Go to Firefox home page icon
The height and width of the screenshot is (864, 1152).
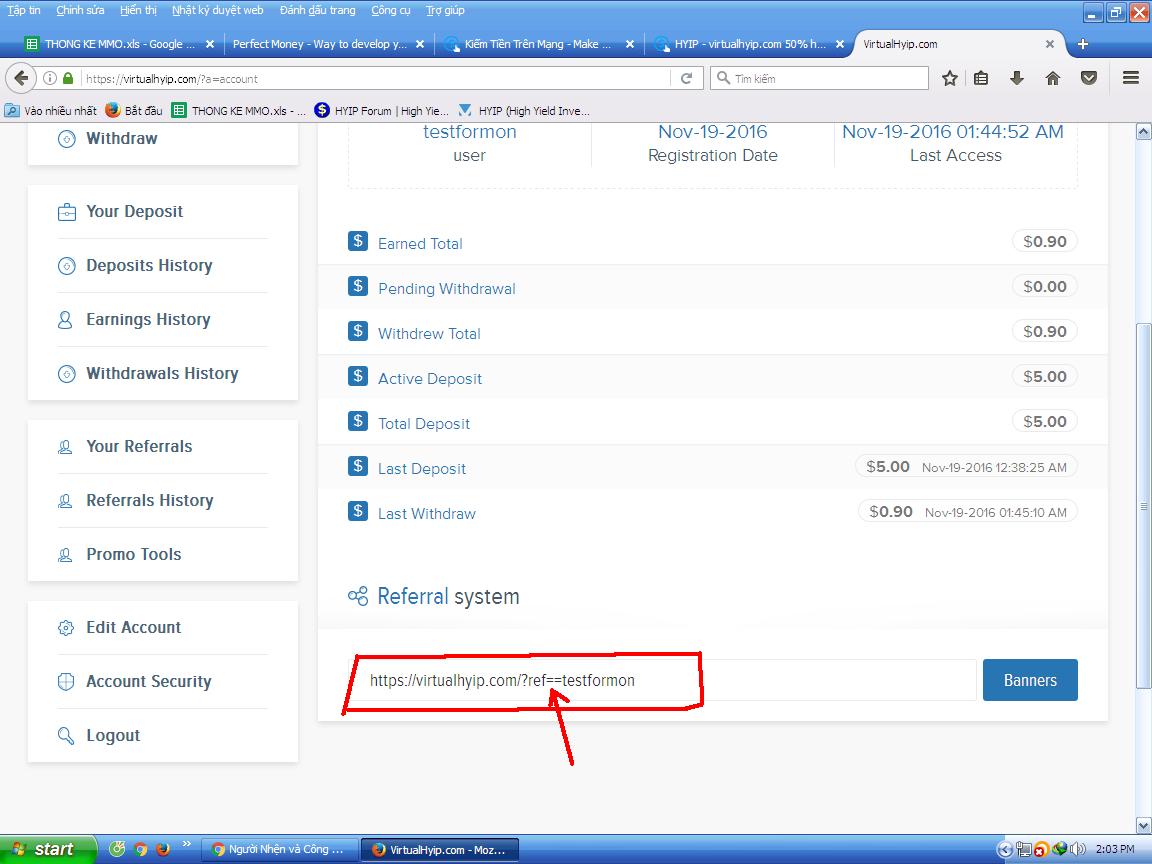1053,79
